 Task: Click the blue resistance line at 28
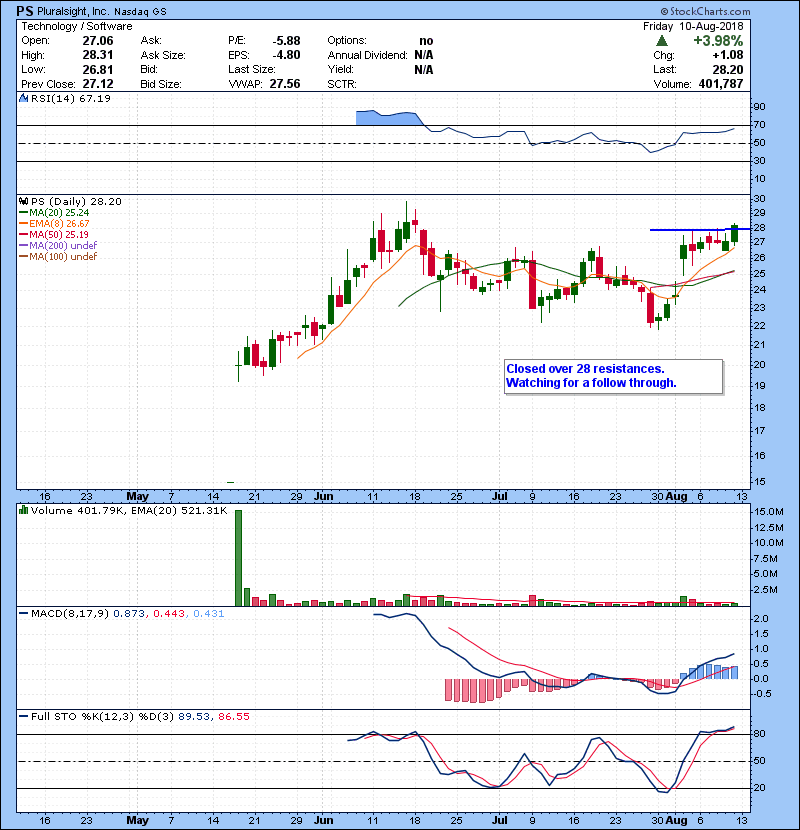tap(699, 229)
